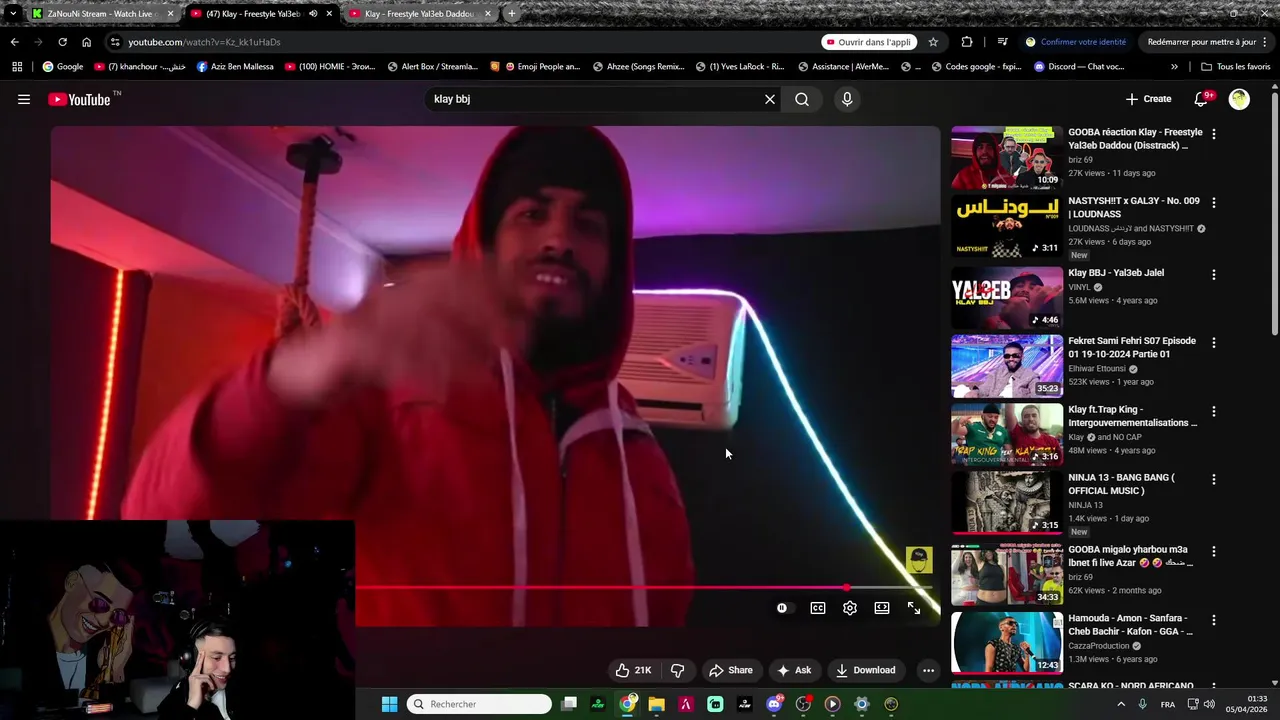Screen dimensions: 1280x720
Task: Clear the 'klay bbj' search text
Action: 770,99
